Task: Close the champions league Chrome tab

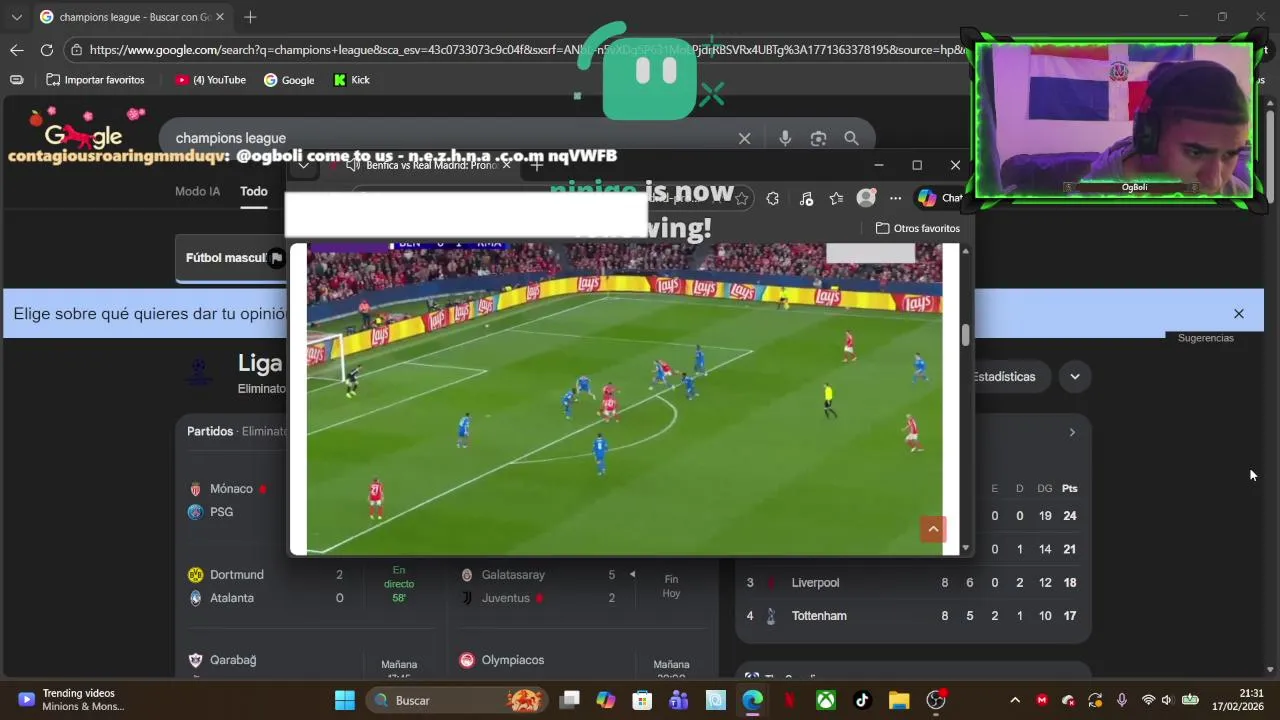Action: 220,17
